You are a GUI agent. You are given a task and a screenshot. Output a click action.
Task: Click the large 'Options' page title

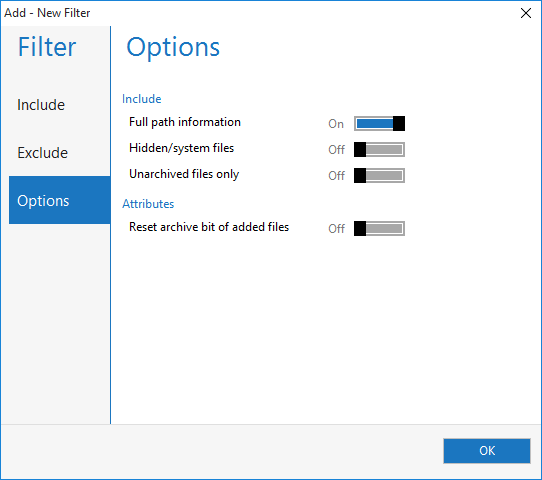(173, 48)
